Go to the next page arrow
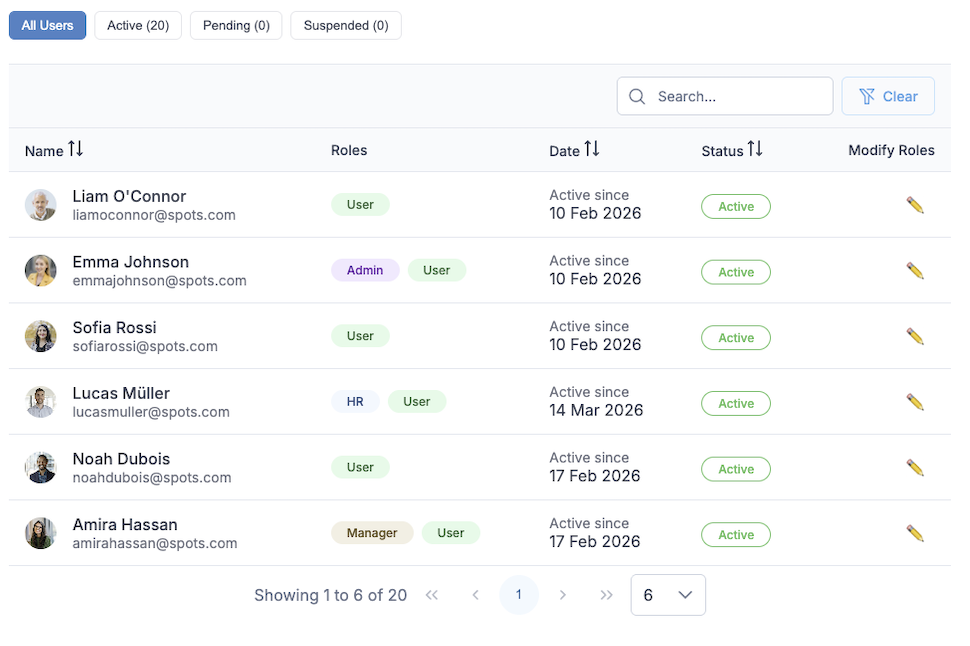The width and height of the screenshot is (970, 646). point(563,595)
